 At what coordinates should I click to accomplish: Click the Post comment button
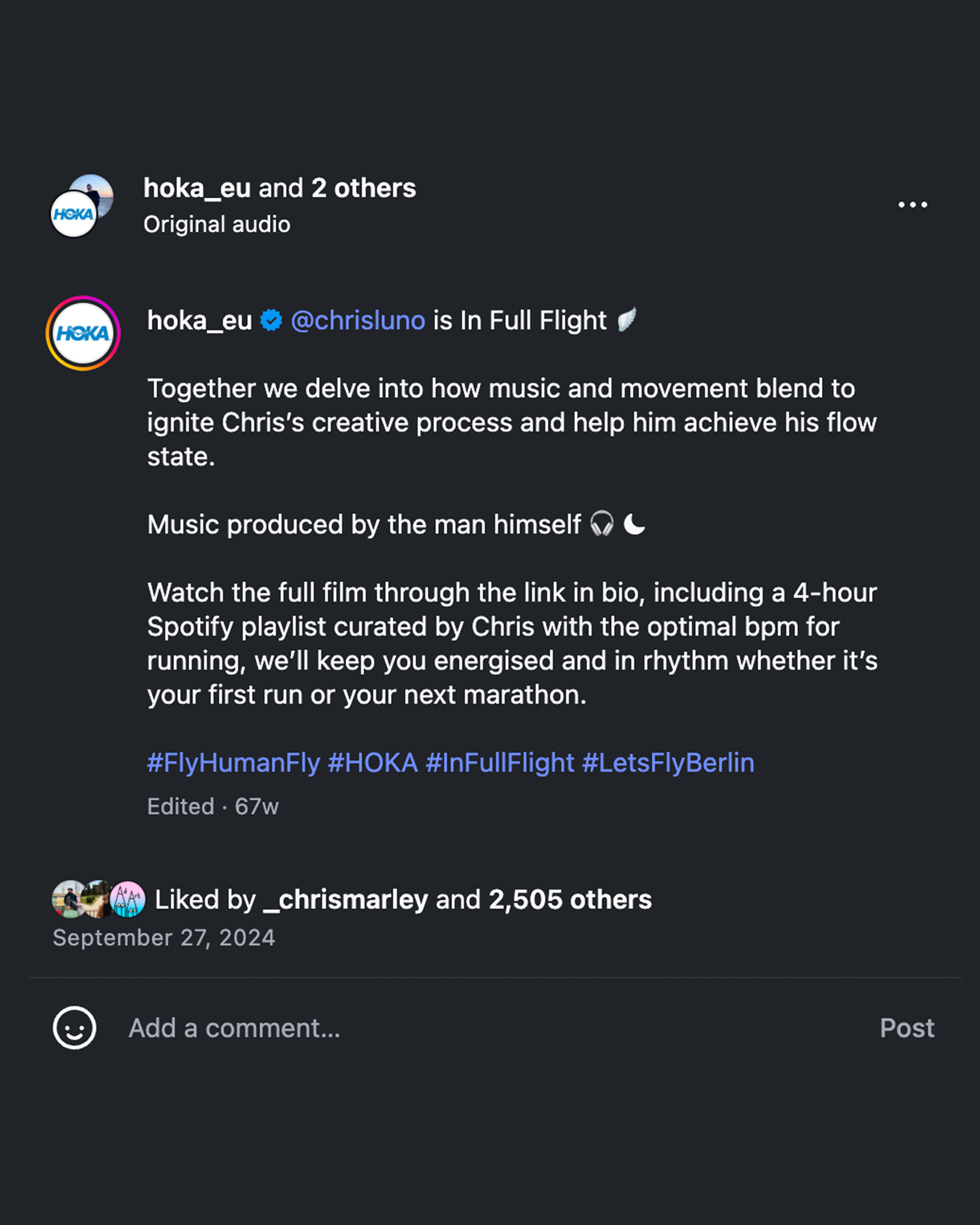coord(906,1028)
